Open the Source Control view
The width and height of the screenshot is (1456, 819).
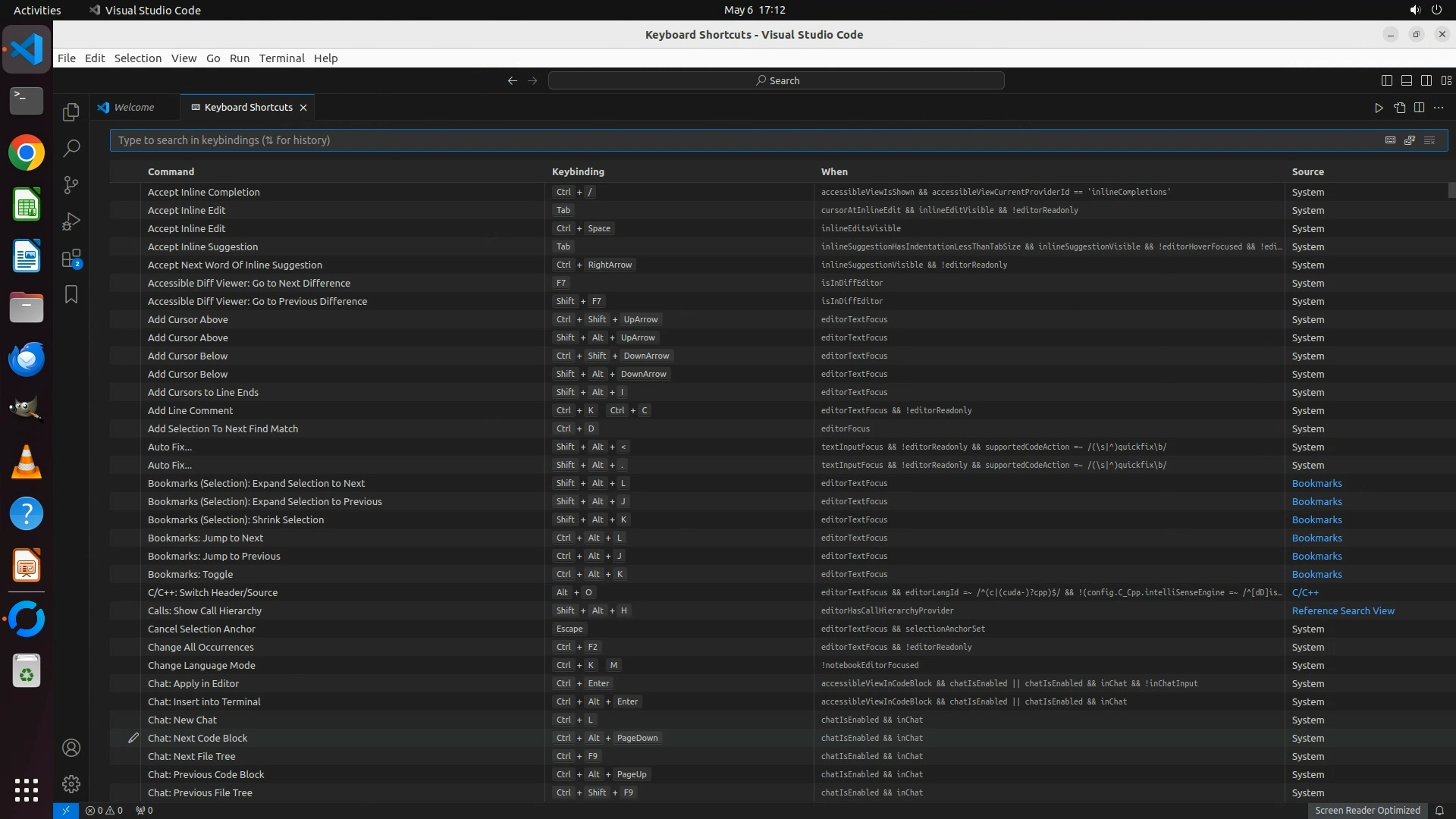pyautogui.click(x=71, y=185)
